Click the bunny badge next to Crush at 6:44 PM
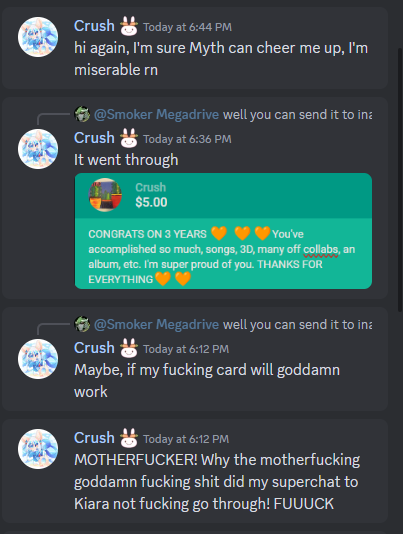 tap(129, 26)
